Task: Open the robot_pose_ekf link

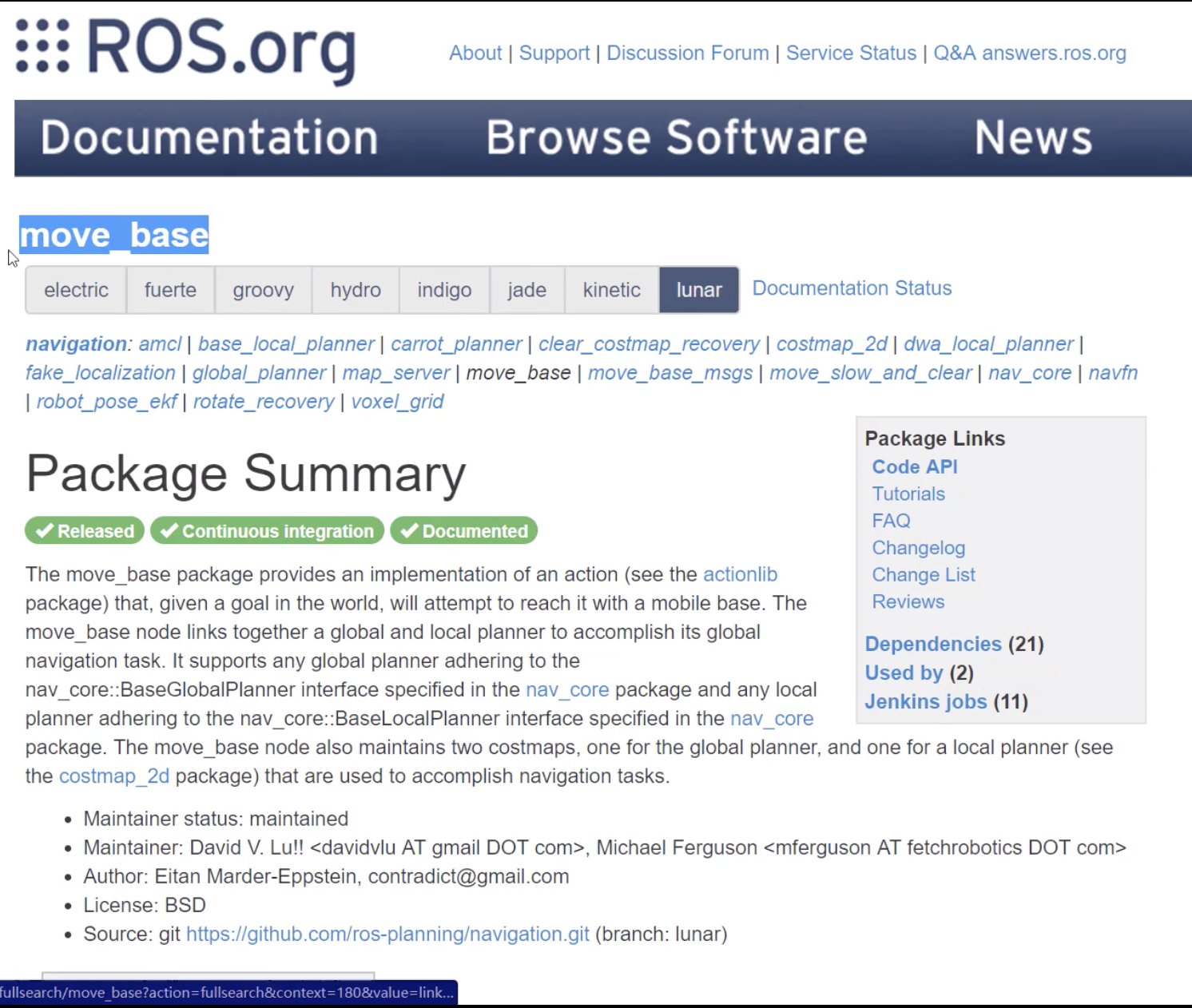Action: 106,402
